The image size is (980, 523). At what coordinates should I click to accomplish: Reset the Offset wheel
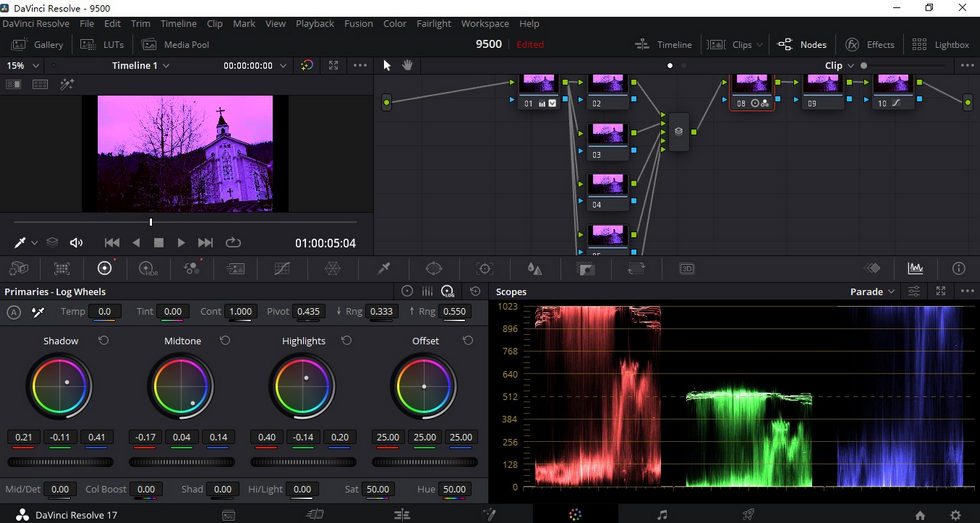[468, 341]
